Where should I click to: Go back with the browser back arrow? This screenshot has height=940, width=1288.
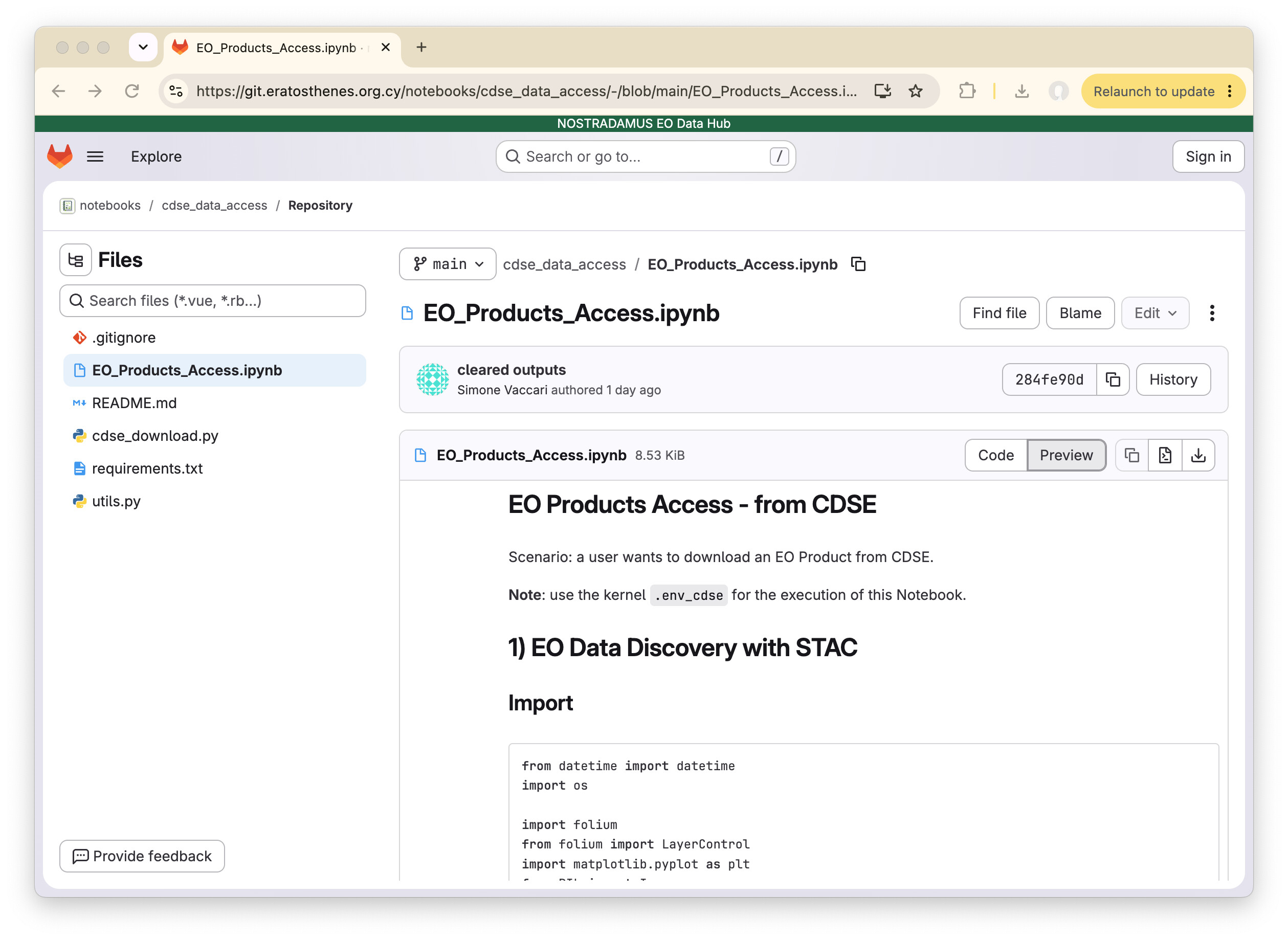(x=59, y=91)
